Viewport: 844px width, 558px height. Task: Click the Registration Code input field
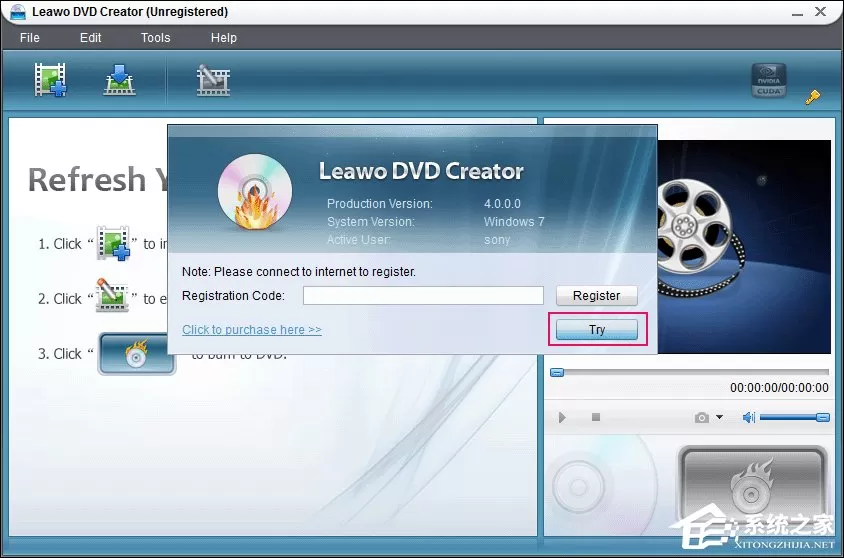423,295
